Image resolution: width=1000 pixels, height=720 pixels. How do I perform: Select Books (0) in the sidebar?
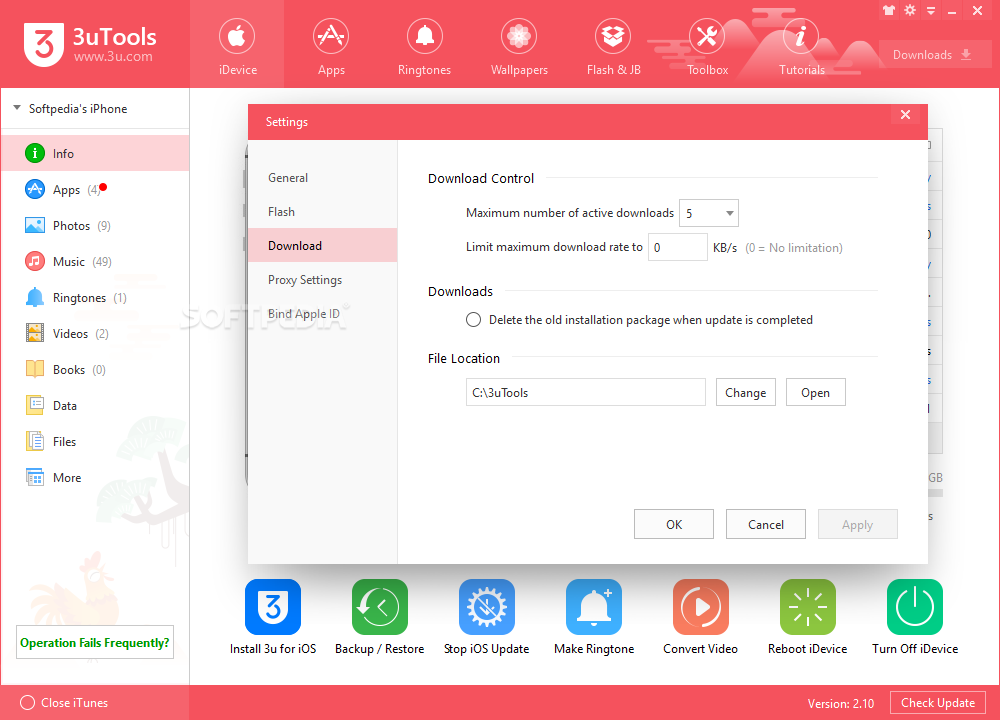tap(95, 370)
